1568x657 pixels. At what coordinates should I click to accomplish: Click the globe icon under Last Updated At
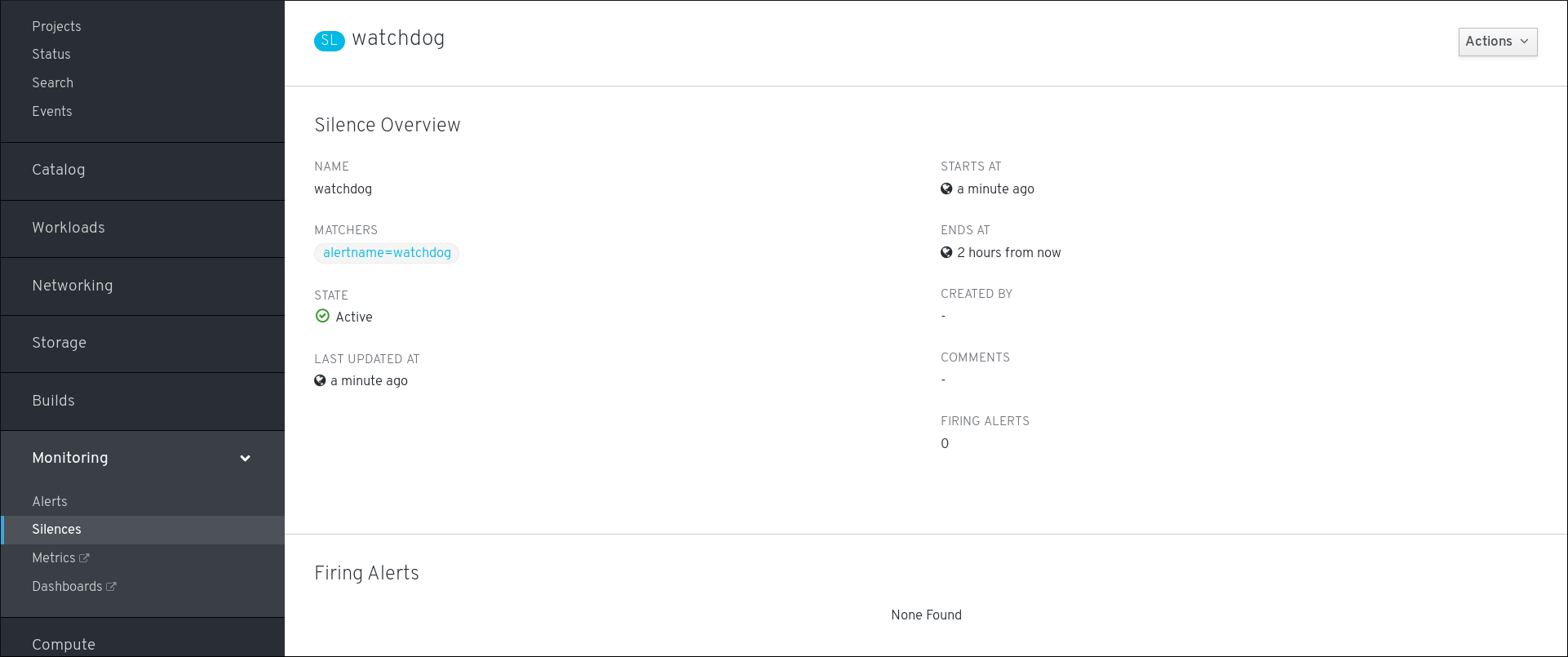click(x=320, y=380)
